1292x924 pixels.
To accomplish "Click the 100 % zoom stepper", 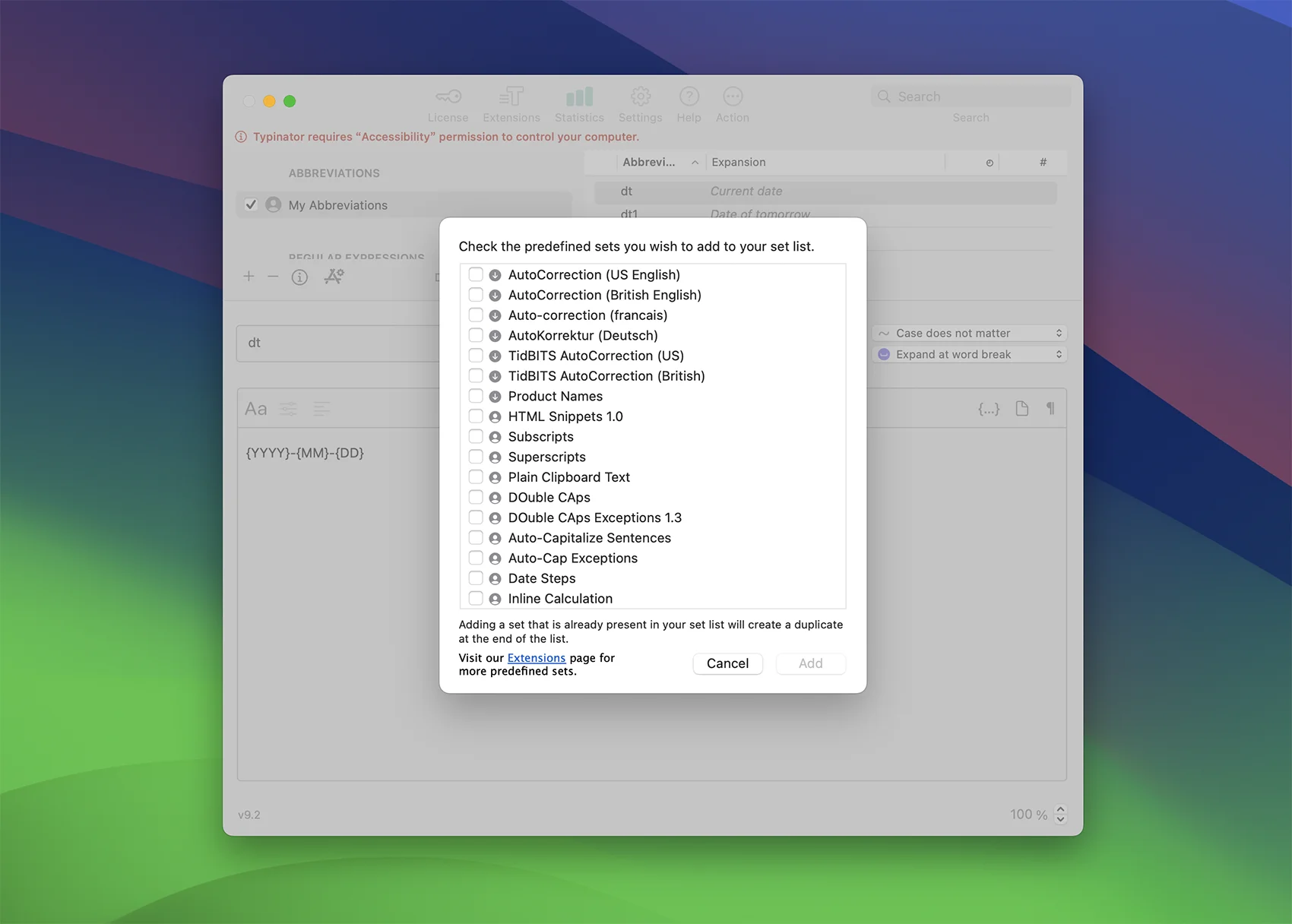I will click(1061, 814).
